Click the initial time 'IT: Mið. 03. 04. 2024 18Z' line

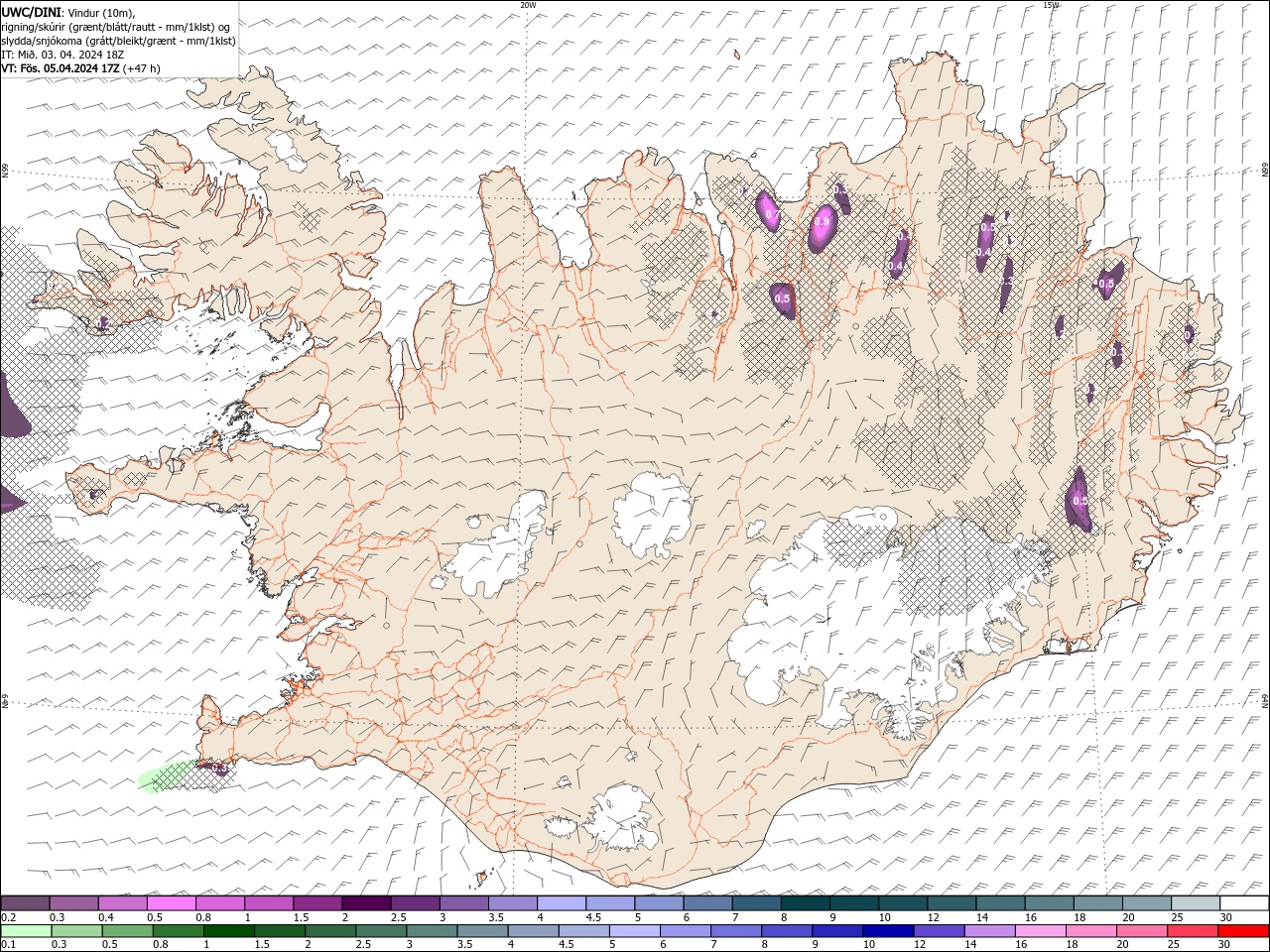63,55
